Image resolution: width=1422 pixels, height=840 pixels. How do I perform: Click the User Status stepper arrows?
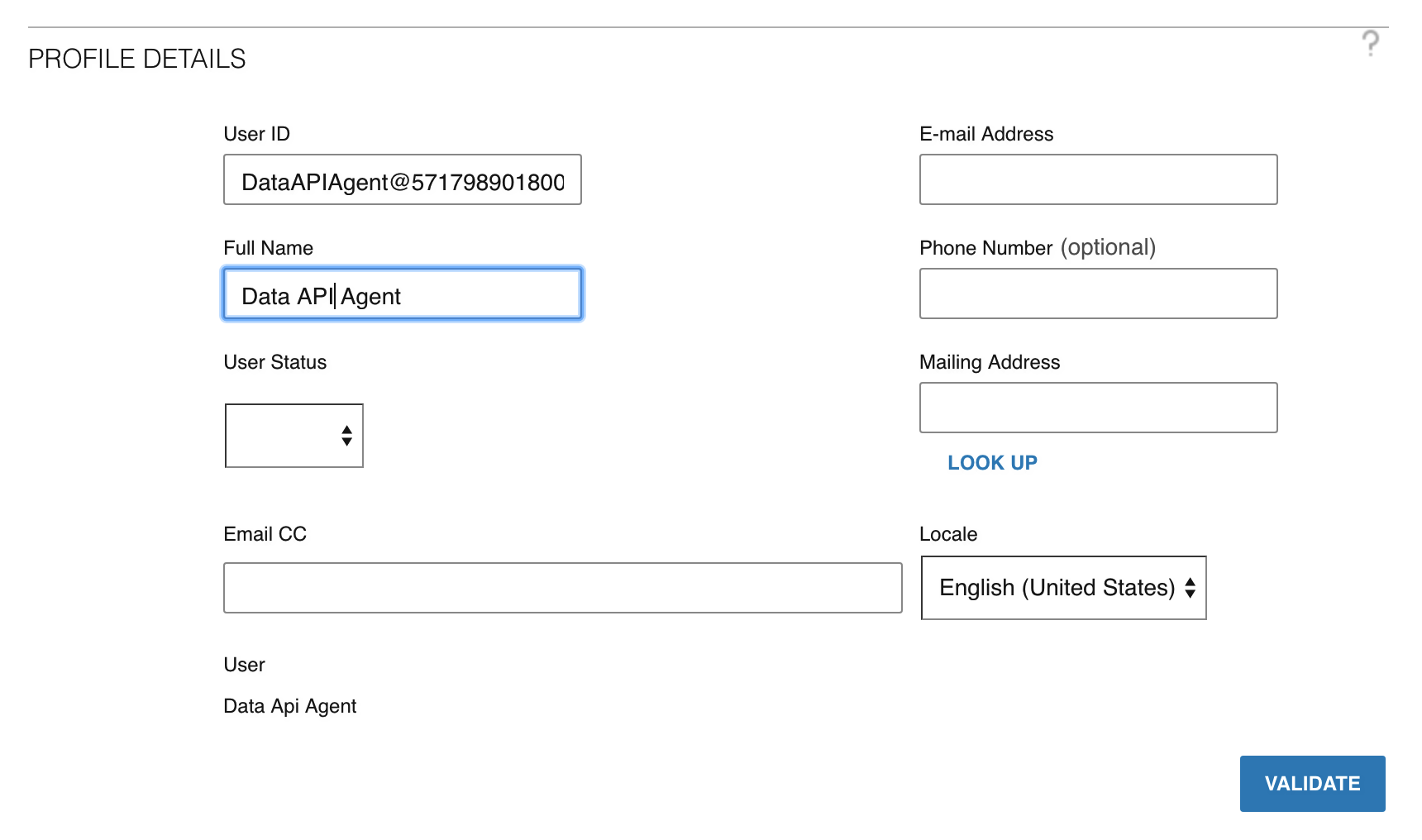coord(346,436)
